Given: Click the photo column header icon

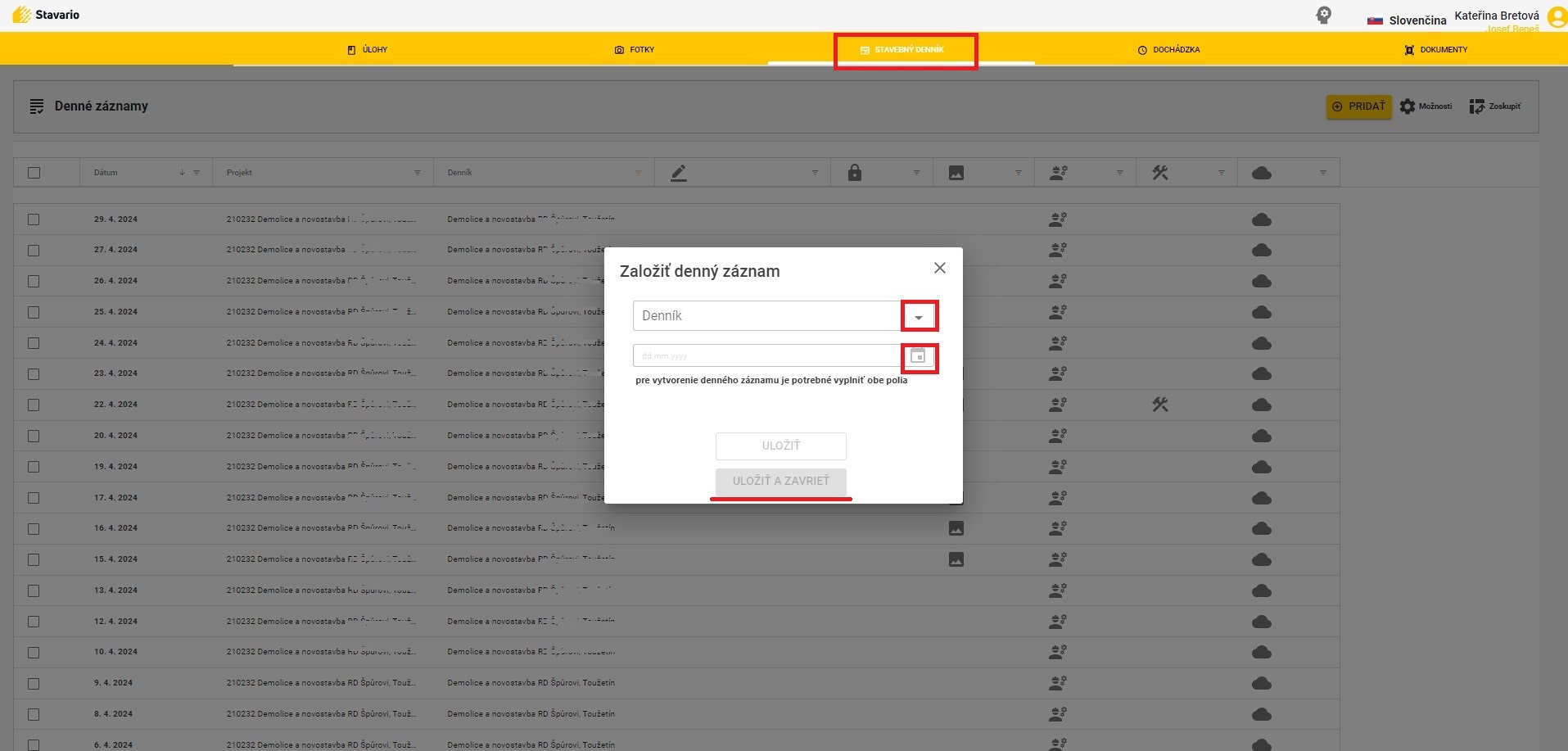Looking at the screenshot, I should [956, 173].
